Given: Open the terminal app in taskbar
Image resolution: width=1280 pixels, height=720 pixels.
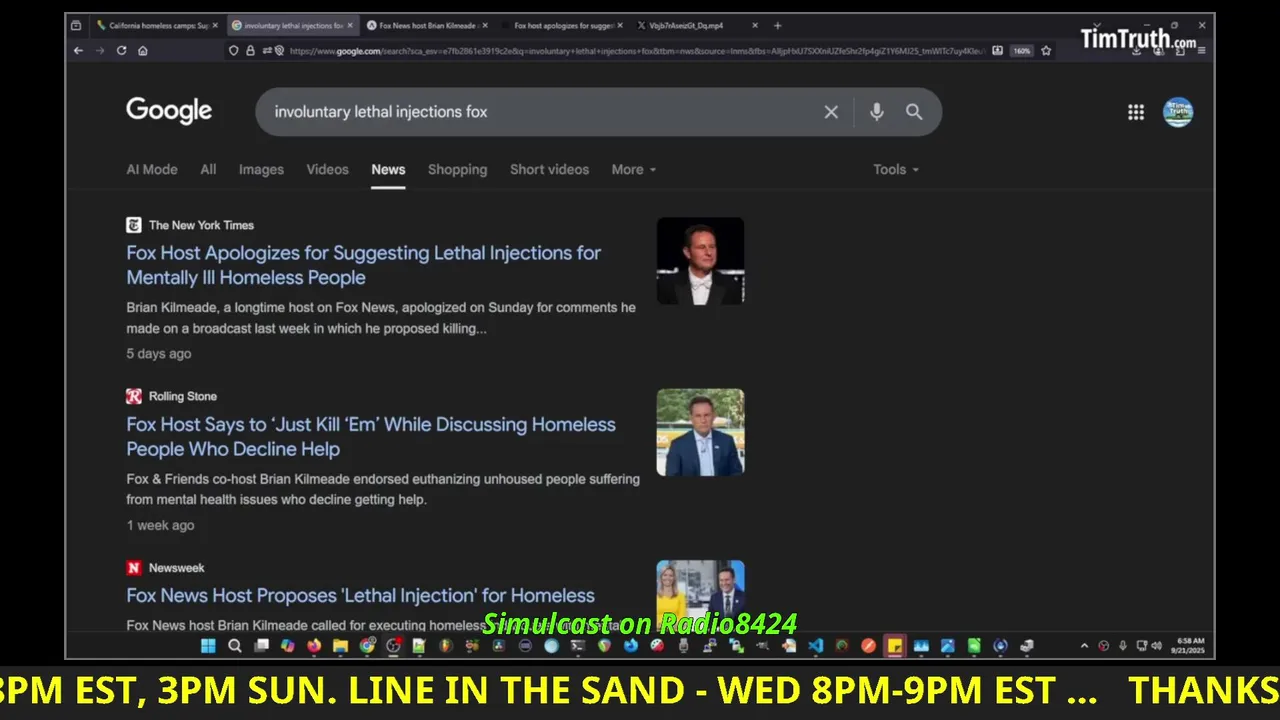Looking at the screenshot, I should (x=578, y=646).
